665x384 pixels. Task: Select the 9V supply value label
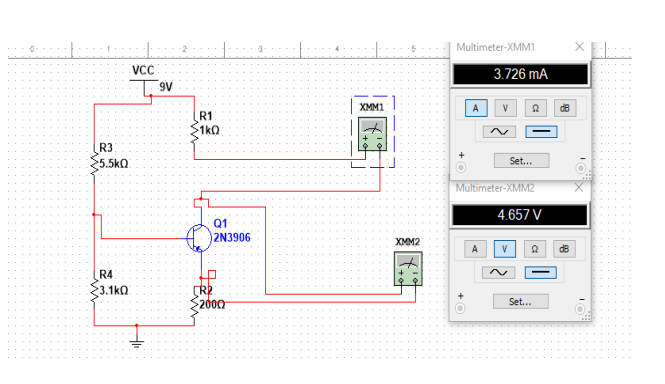(166, 87)
